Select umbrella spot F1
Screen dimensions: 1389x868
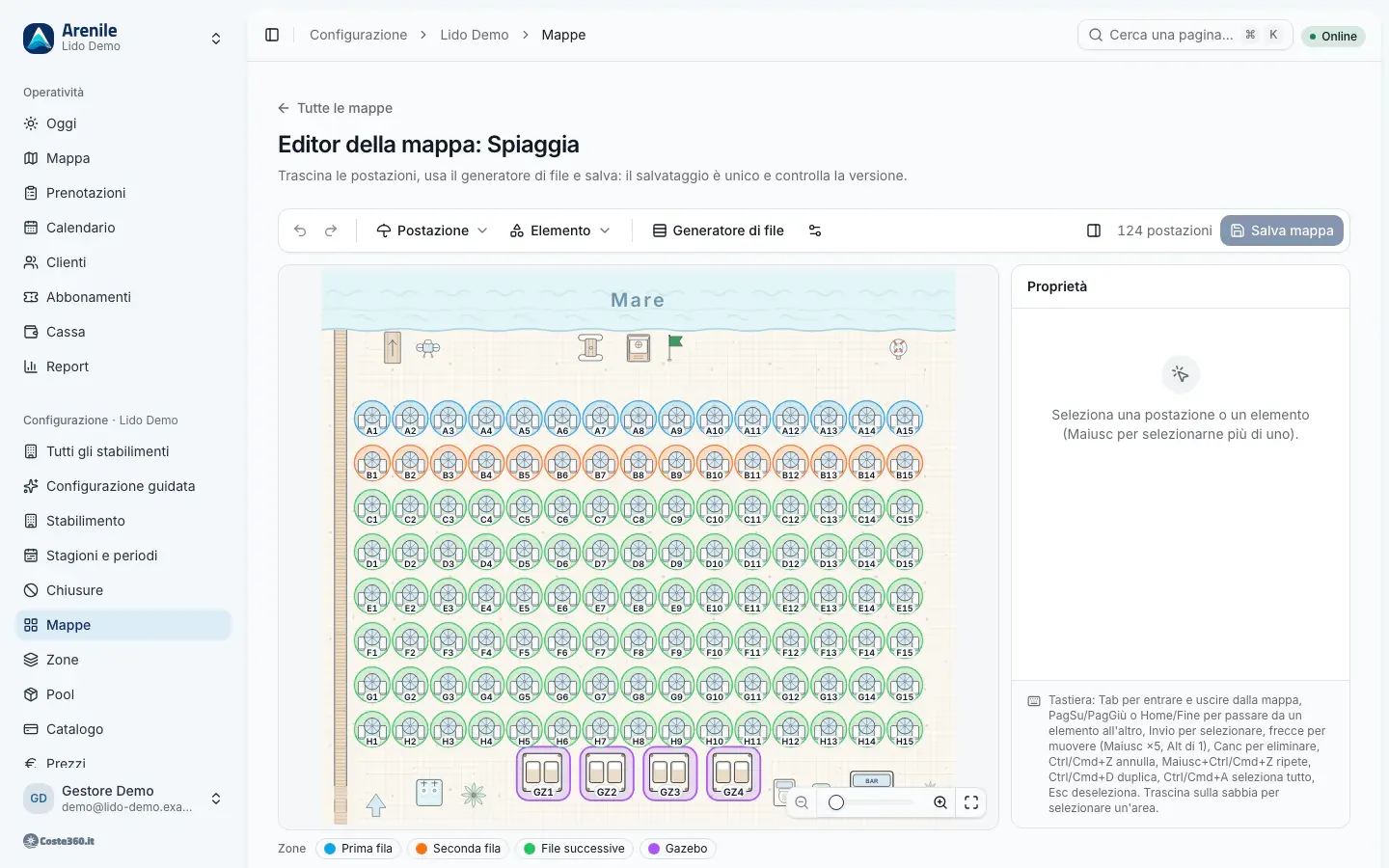pyautogui.click(x=372, y=640)
